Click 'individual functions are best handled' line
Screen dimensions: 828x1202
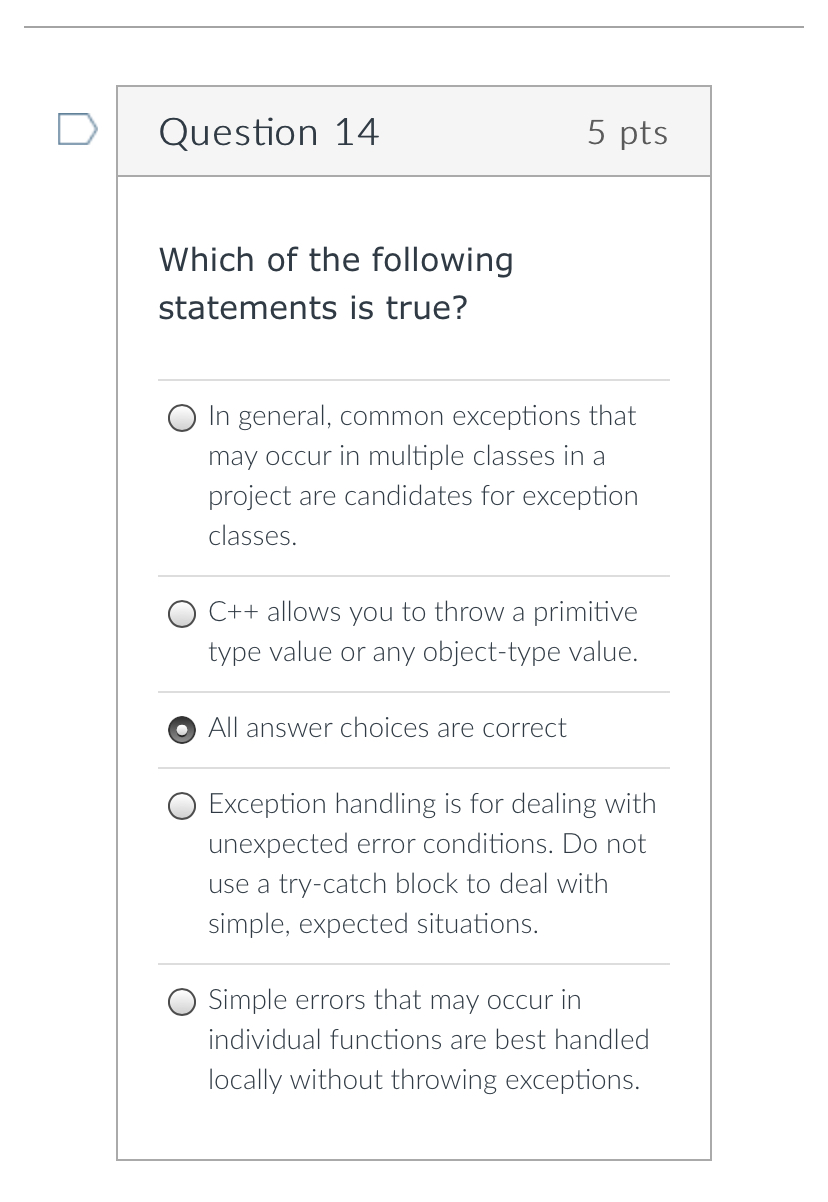428,1040
